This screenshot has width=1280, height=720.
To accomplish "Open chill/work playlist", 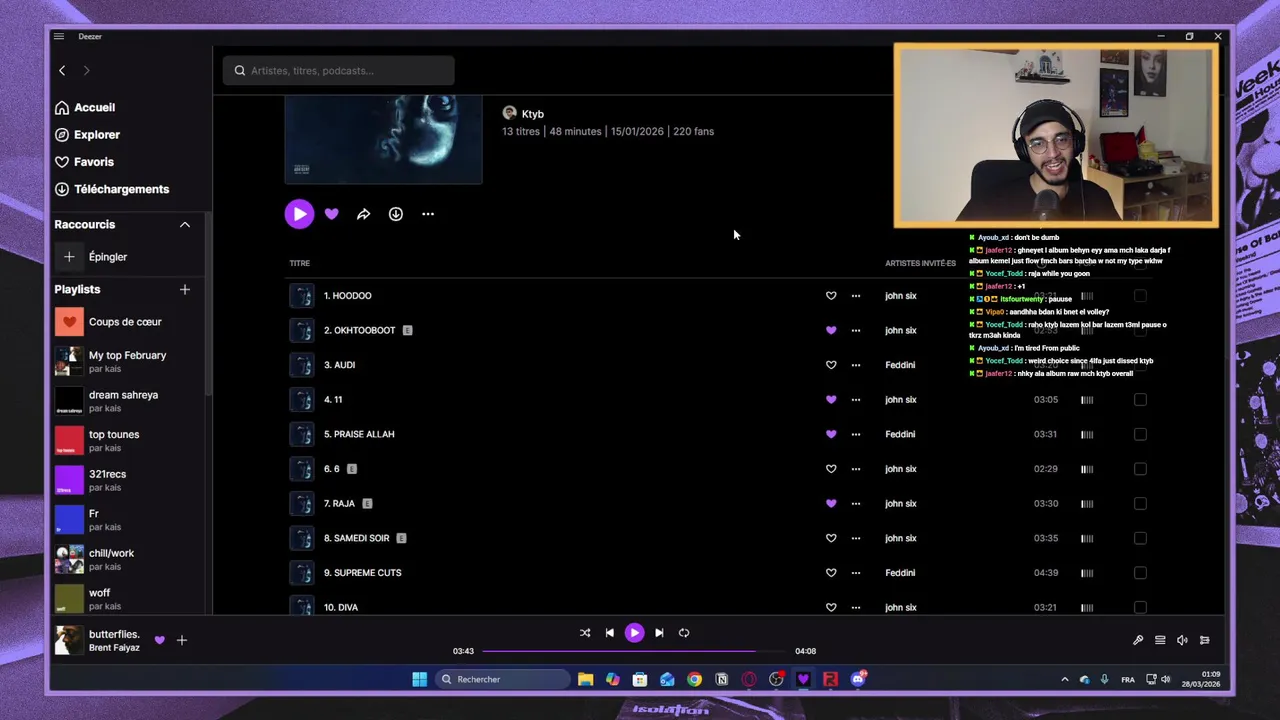I will [111, 559].
